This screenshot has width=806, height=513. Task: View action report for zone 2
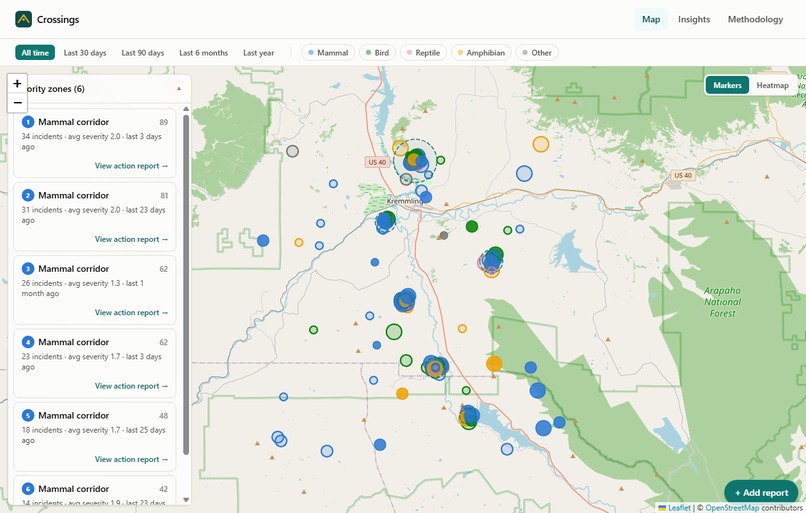pyautogui.click(x=131, y=239)
